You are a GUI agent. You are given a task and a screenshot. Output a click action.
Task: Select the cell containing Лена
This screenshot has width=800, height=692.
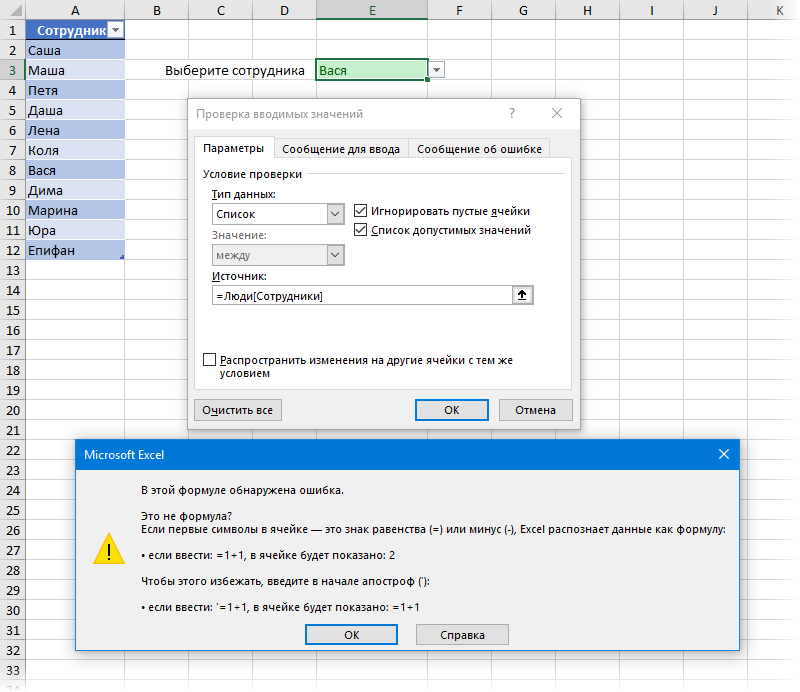coord(75,130)
